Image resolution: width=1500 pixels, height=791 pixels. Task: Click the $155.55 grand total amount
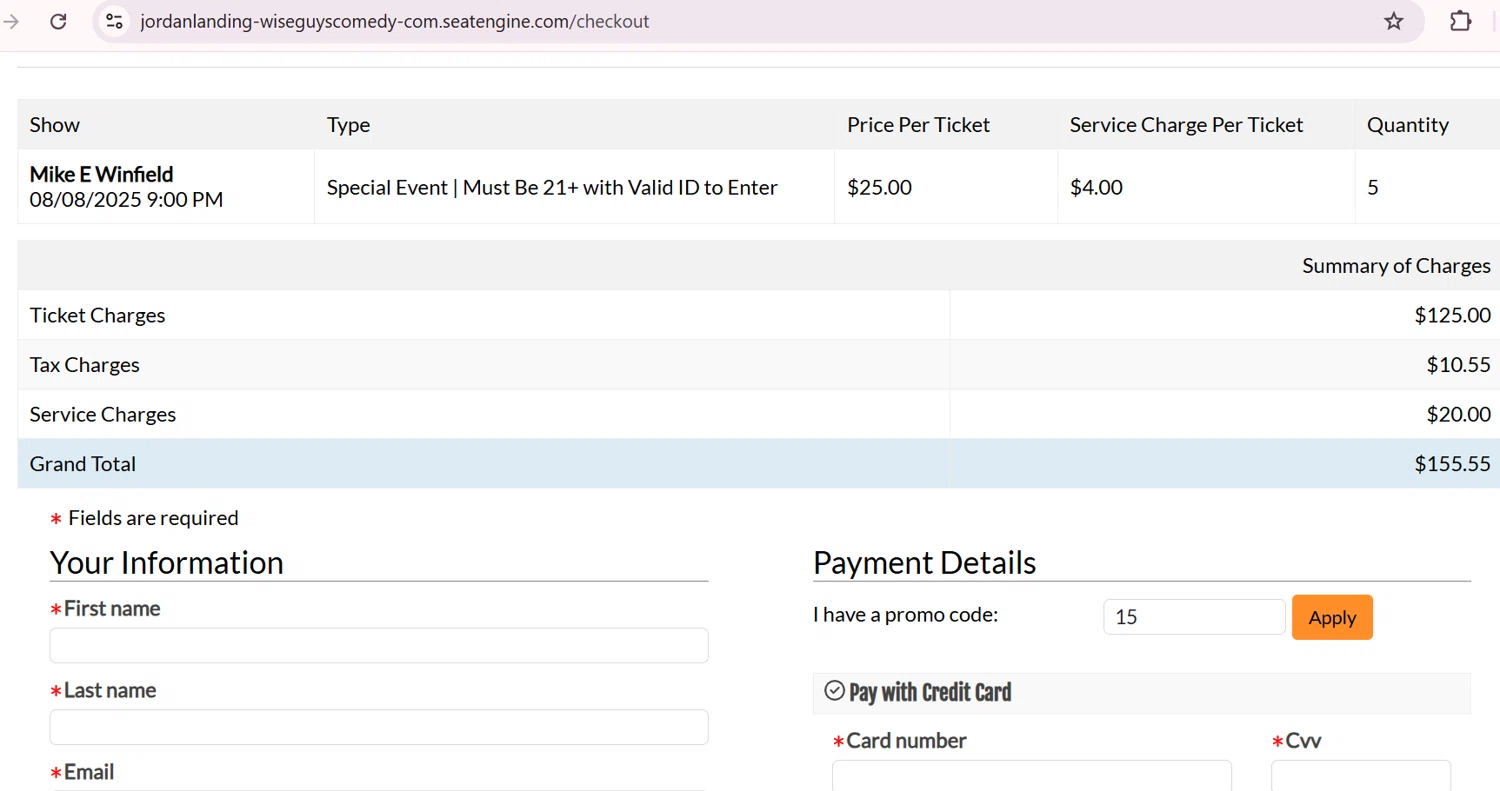click(1452, 464)
